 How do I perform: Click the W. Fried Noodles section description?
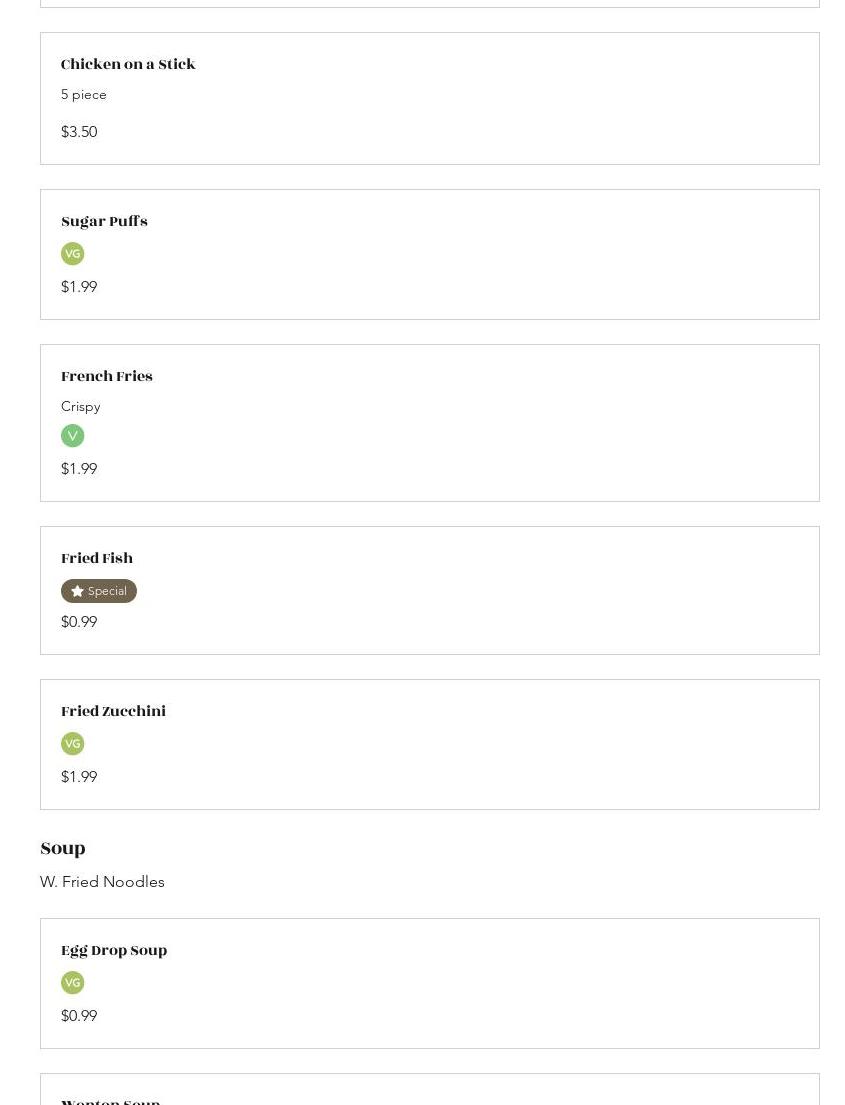coord(102,882)
